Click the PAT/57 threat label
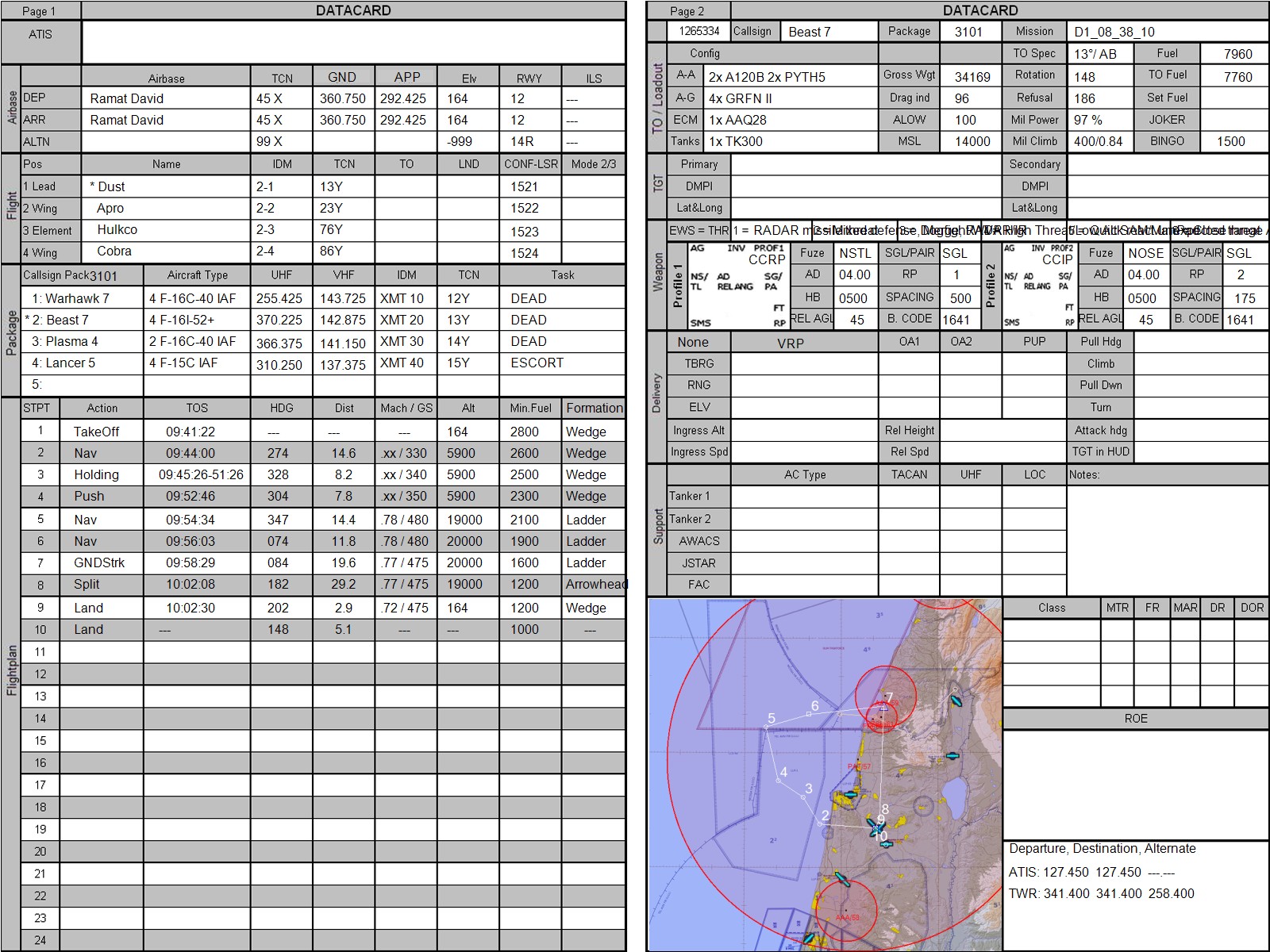The width and height of the screenshot is (1270, 952). [859, 766]
